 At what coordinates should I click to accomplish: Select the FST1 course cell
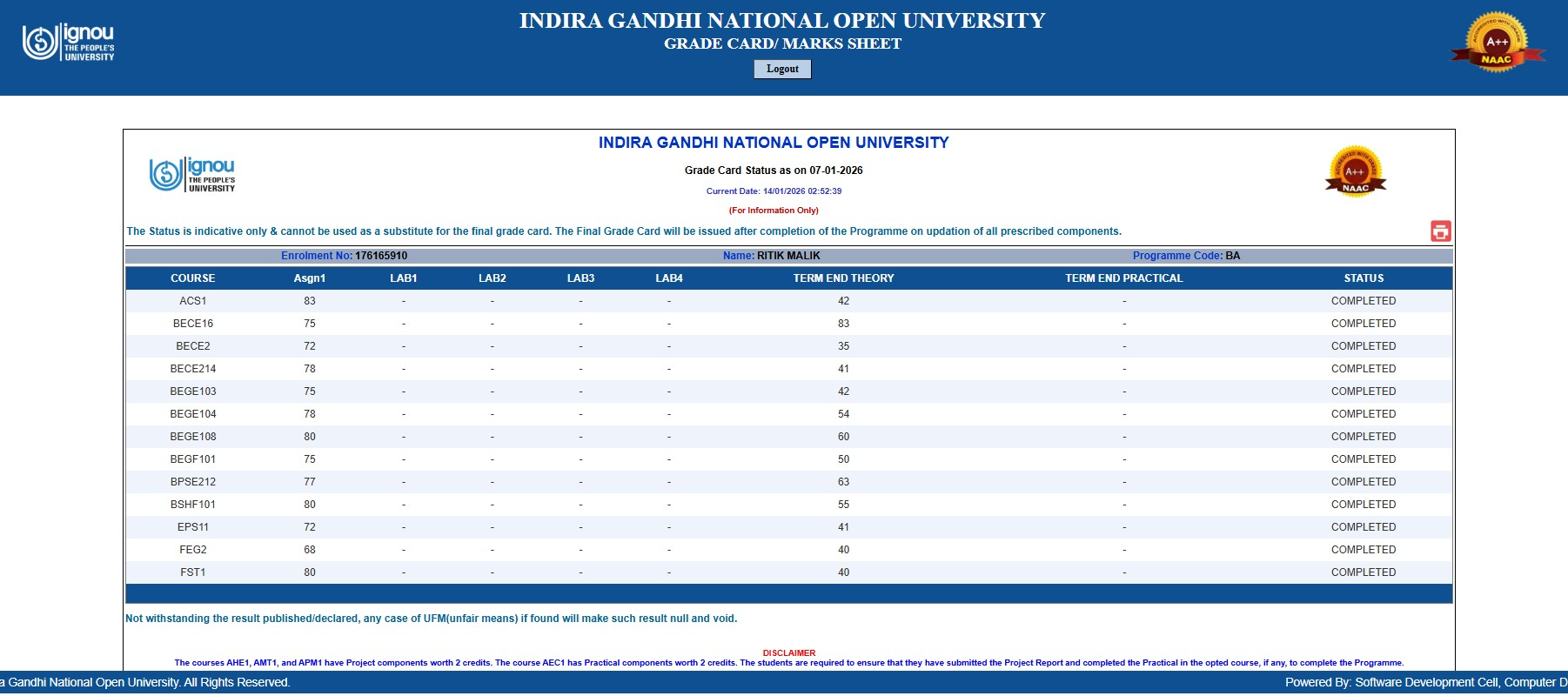coord(193,572)
